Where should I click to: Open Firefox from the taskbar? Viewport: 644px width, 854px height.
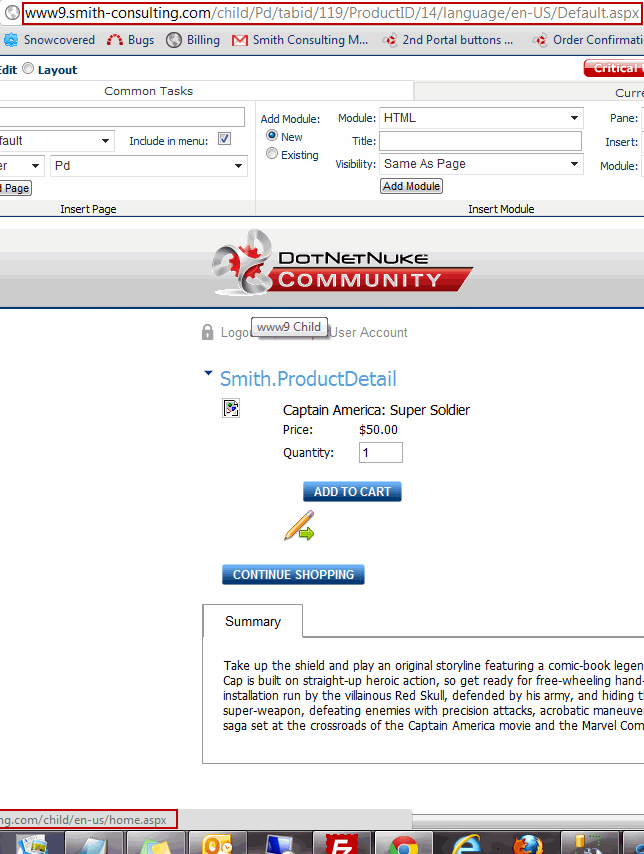(x=528, y=843)
